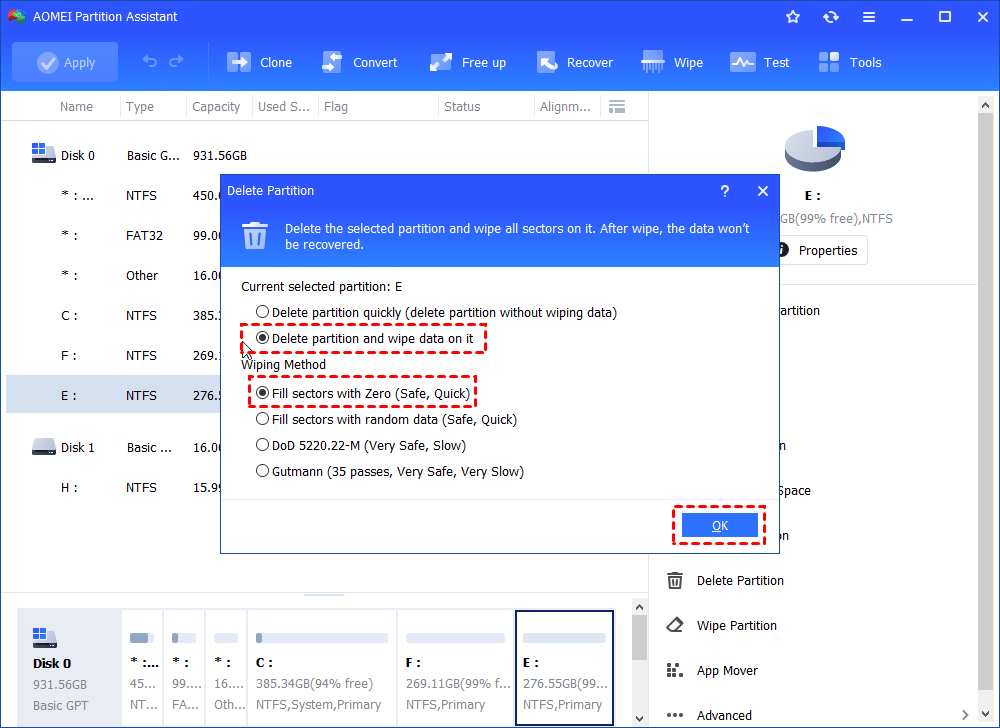
Task: Sort by Name column header
Action: pyautogui.click(x=76, y=106)
